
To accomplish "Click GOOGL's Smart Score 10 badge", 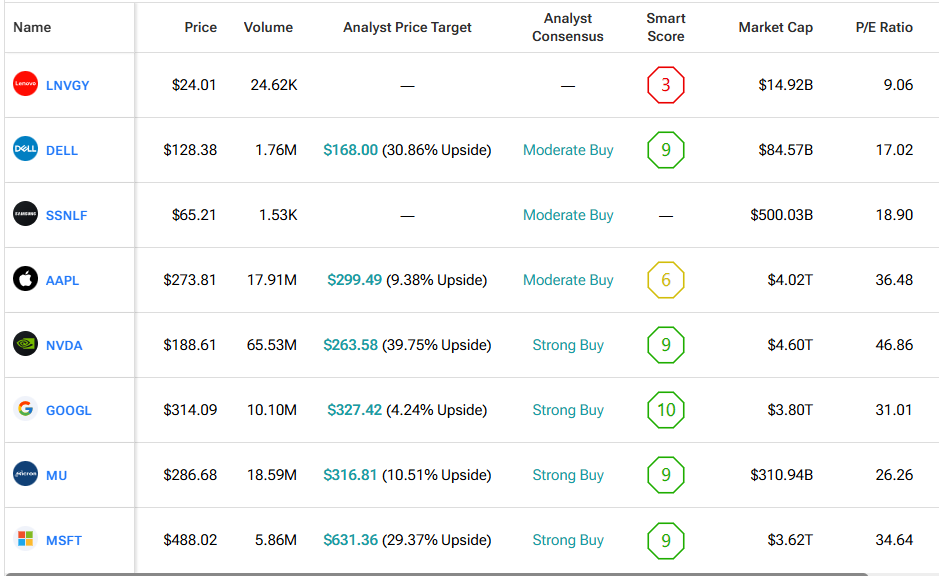I will coord(666,410).
